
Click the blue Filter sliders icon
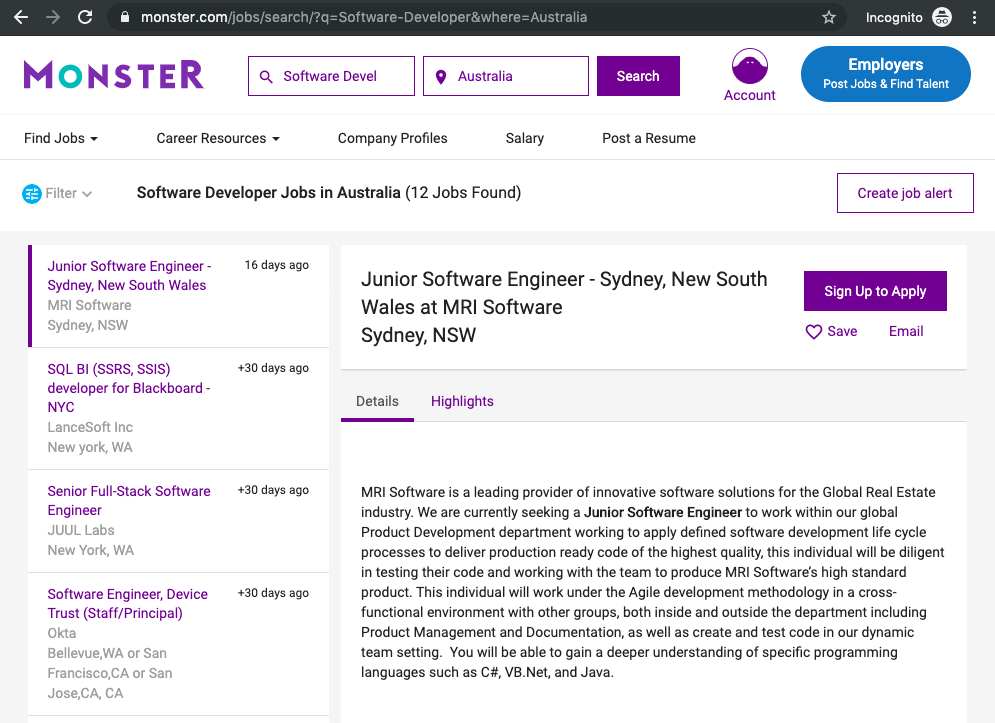click(32, 194)
